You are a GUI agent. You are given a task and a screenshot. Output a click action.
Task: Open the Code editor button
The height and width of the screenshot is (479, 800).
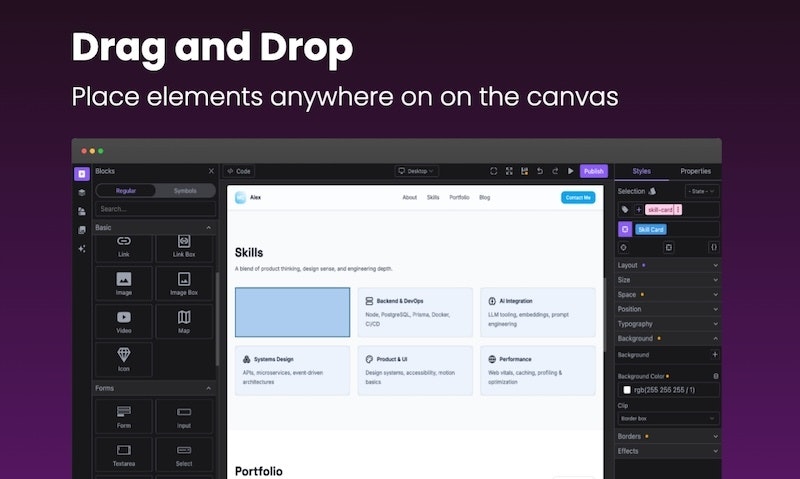point(238,171)
